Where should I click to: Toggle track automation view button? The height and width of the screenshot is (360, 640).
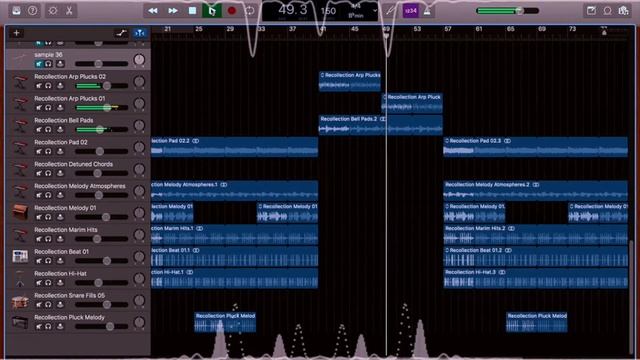[x=121, y=33]
